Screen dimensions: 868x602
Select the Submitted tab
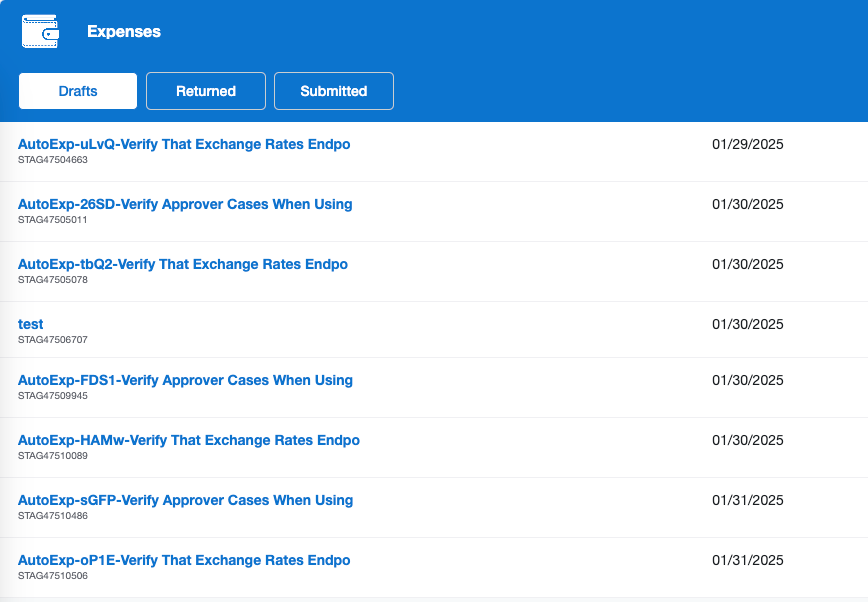334,91
